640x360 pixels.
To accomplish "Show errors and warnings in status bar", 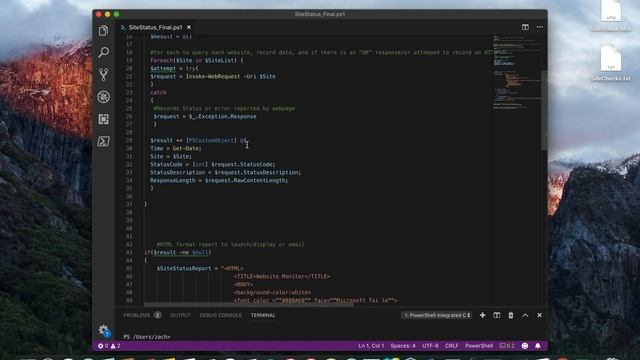I will (109, 346).
